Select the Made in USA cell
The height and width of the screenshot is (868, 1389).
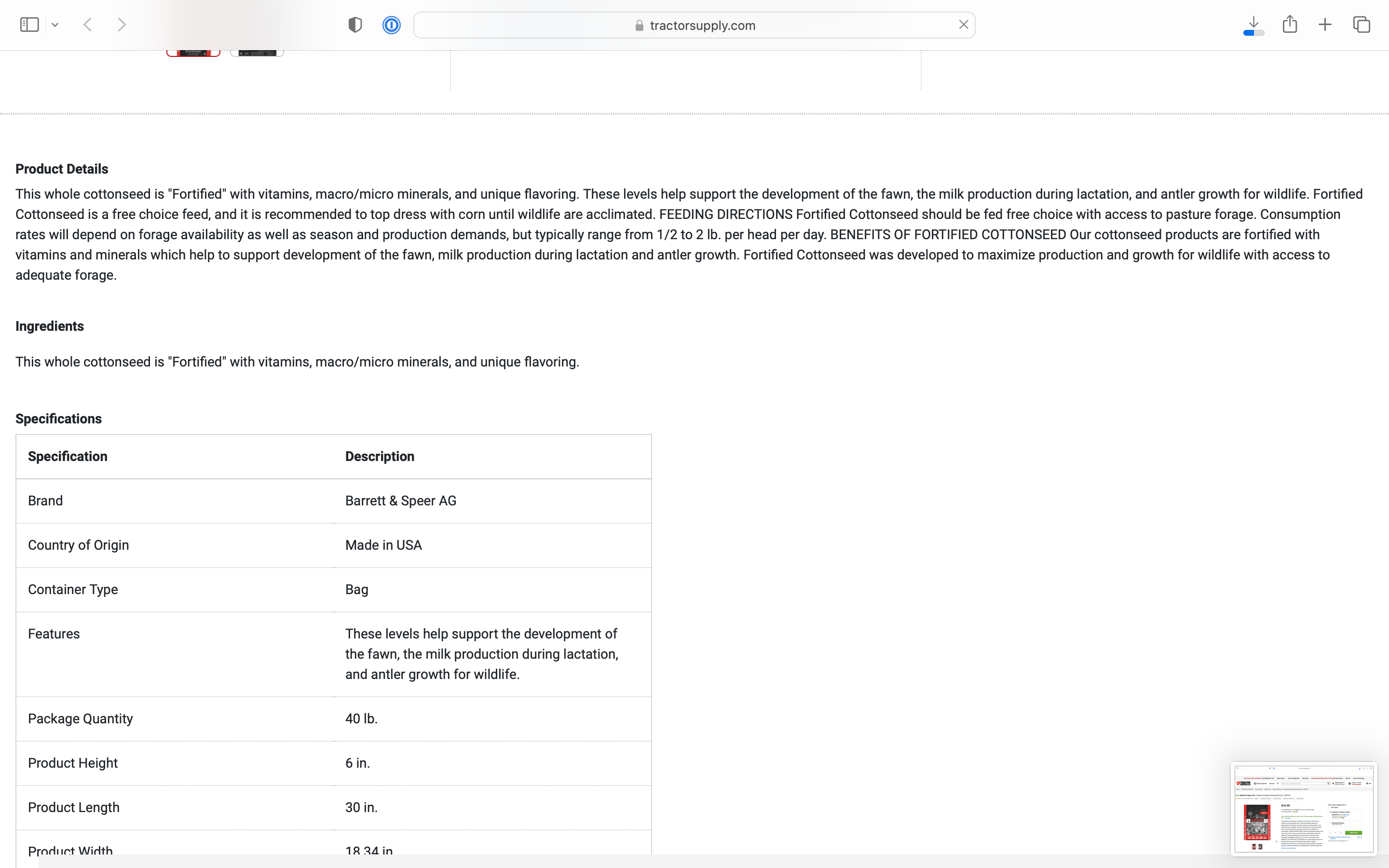383,545
